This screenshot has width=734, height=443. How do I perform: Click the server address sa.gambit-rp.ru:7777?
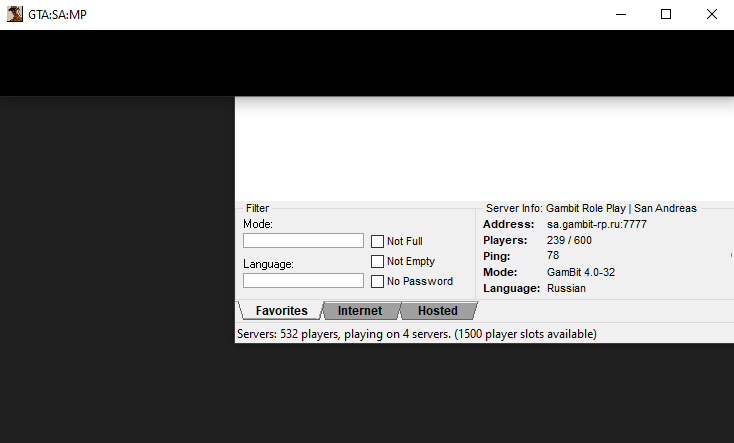[x=596, y=224]
